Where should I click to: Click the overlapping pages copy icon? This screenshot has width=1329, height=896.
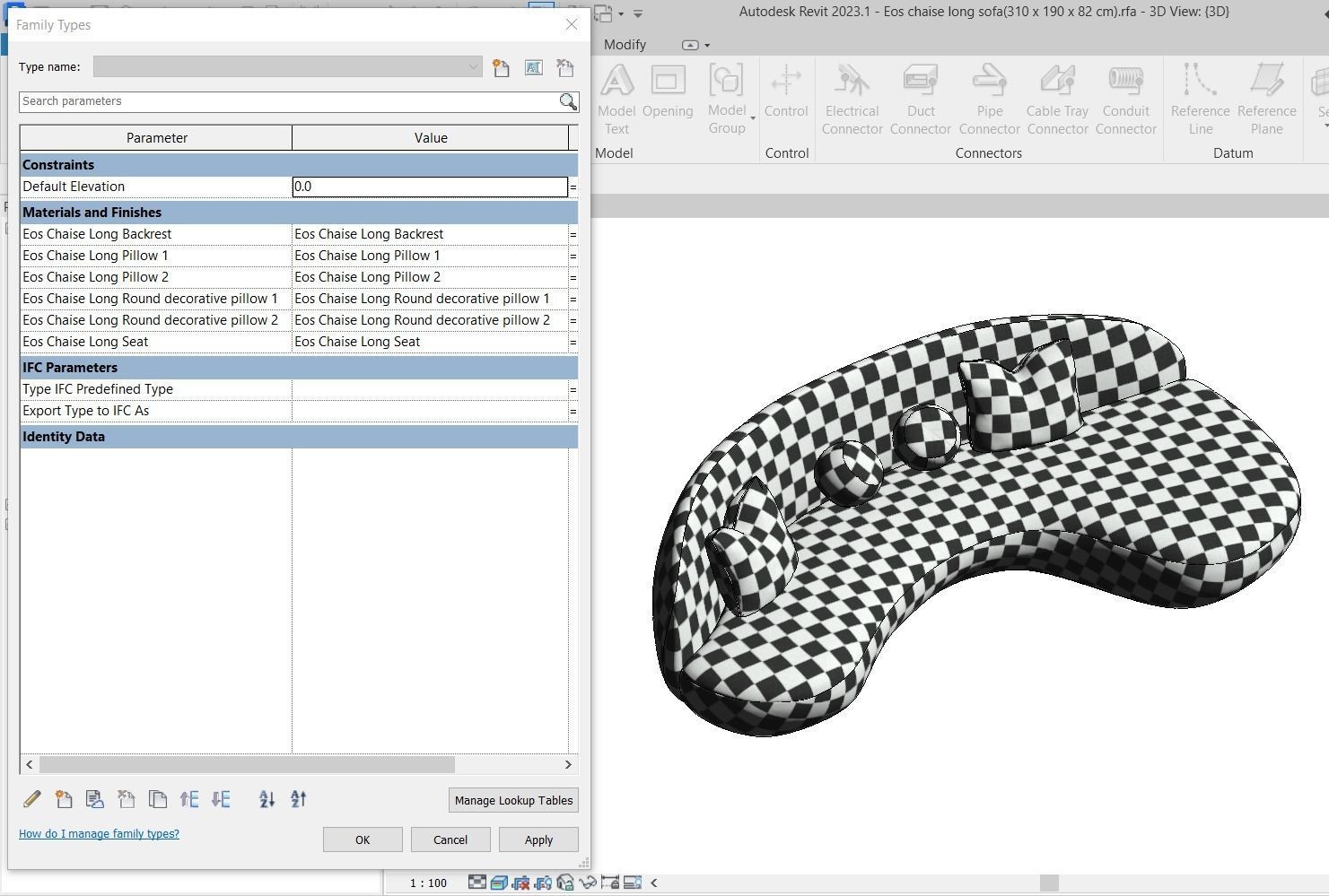tap(157, 799)
